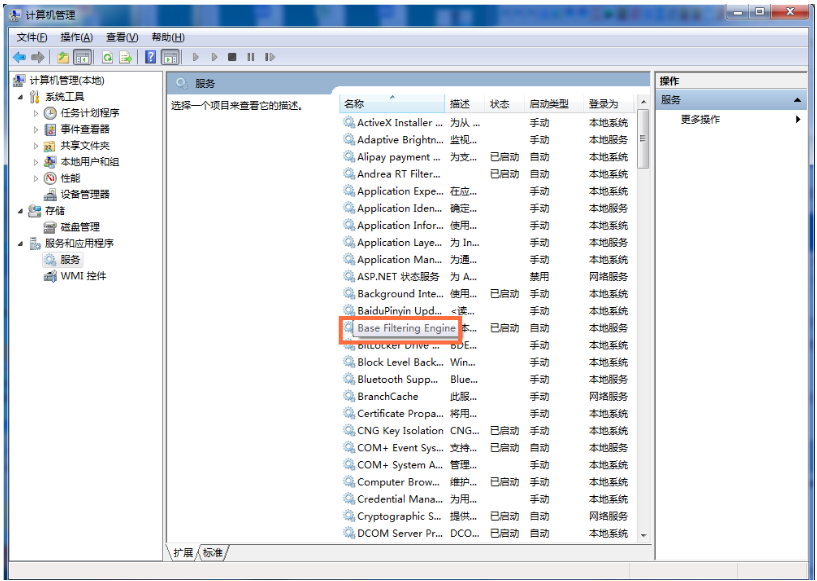
Task: Select the Adaptive Brightness service row
Action: (487, 140)
